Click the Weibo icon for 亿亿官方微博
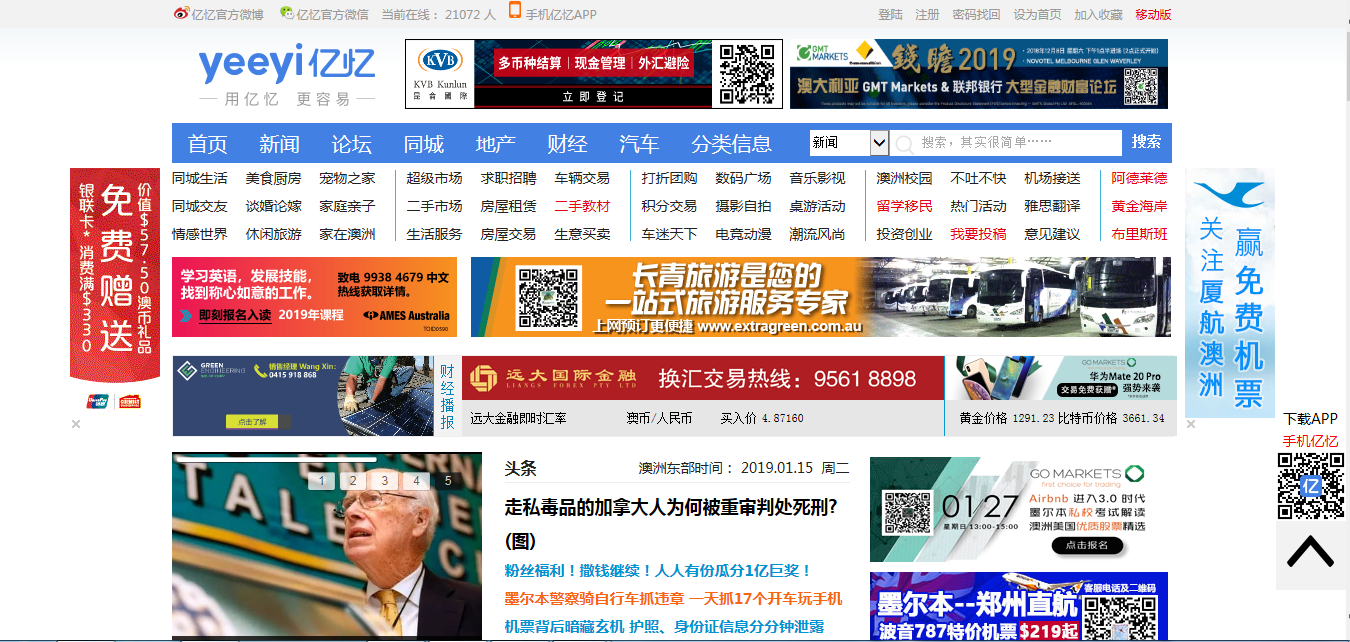Screen dimensions: 1350x642 (181, 14)
